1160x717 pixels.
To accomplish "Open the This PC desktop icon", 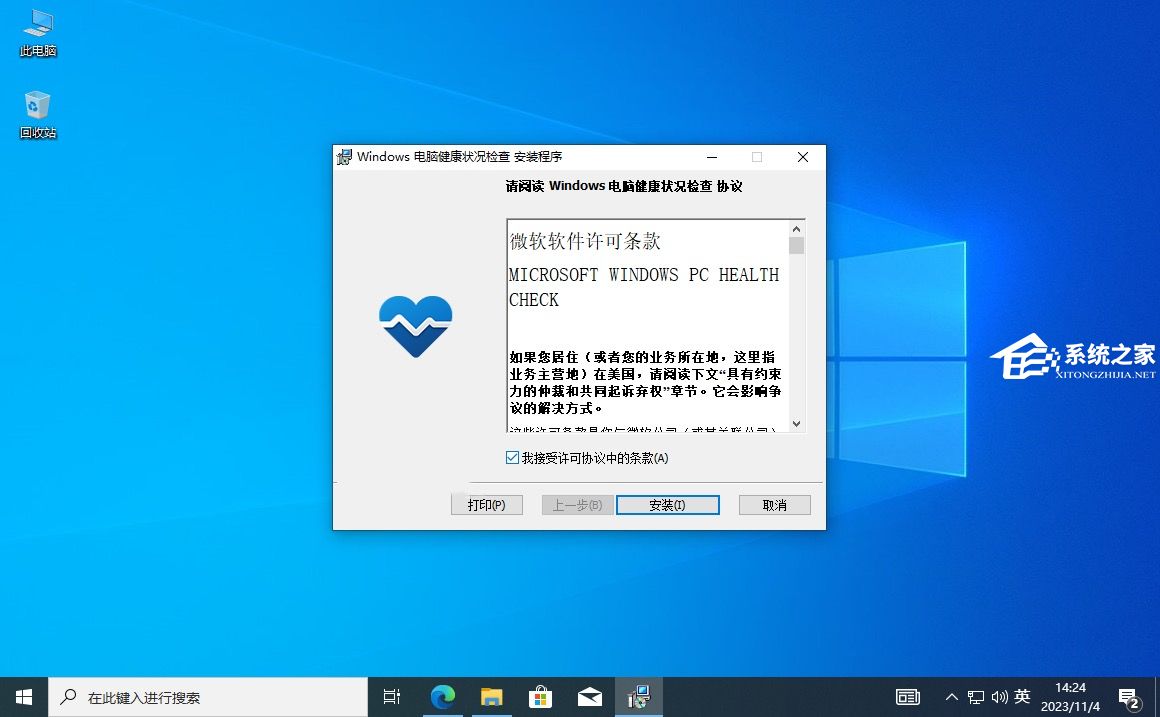I will coord(38,33).
